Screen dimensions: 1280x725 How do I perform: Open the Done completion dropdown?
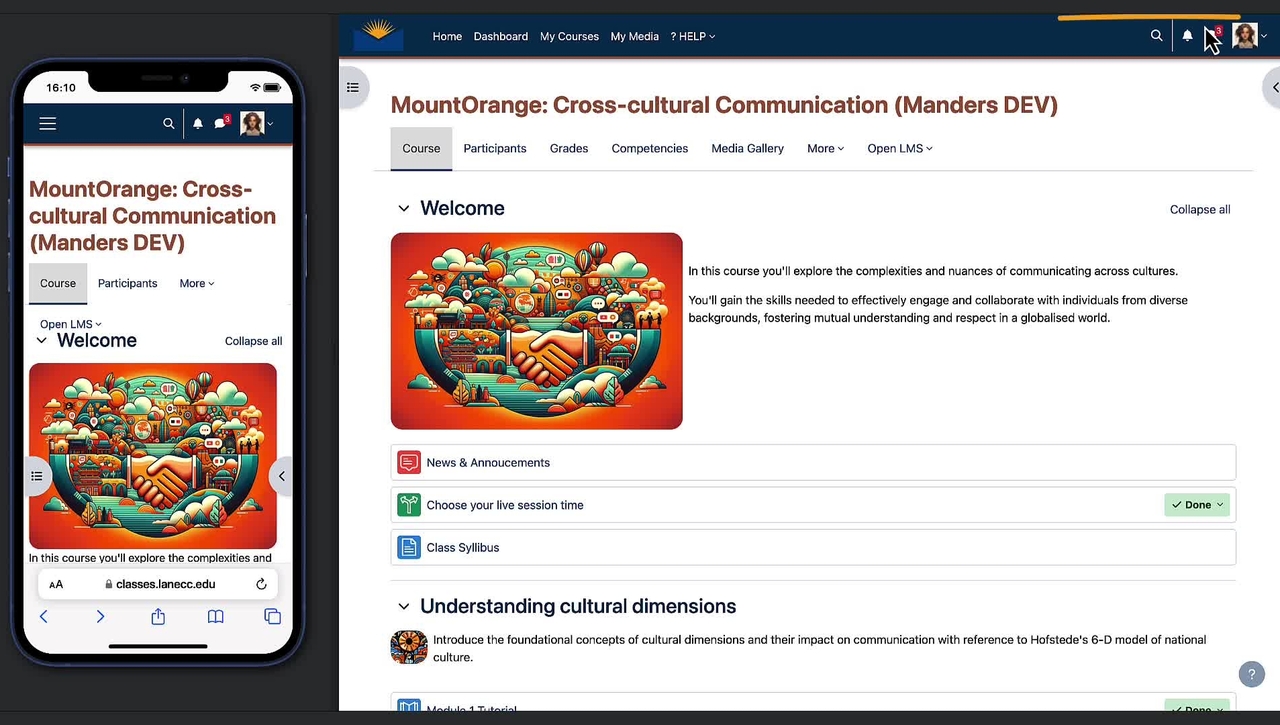click(1197, 505)
